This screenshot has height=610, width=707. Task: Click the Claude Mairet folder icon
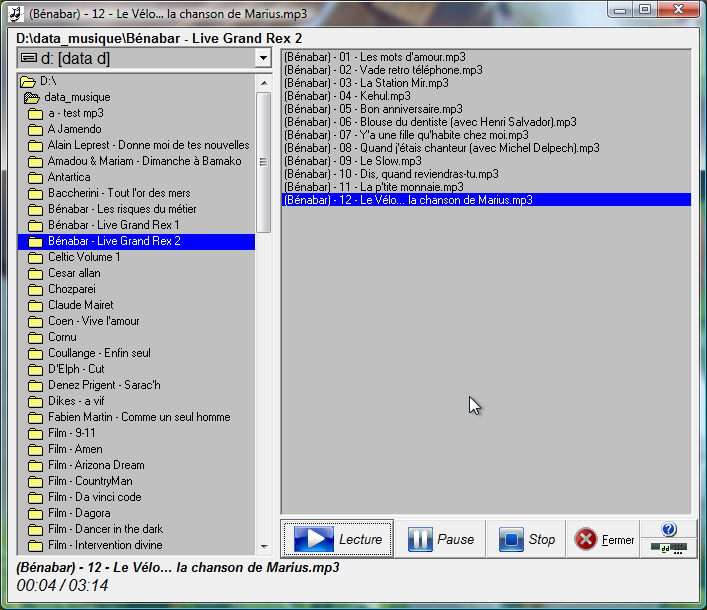click(35, 306)
